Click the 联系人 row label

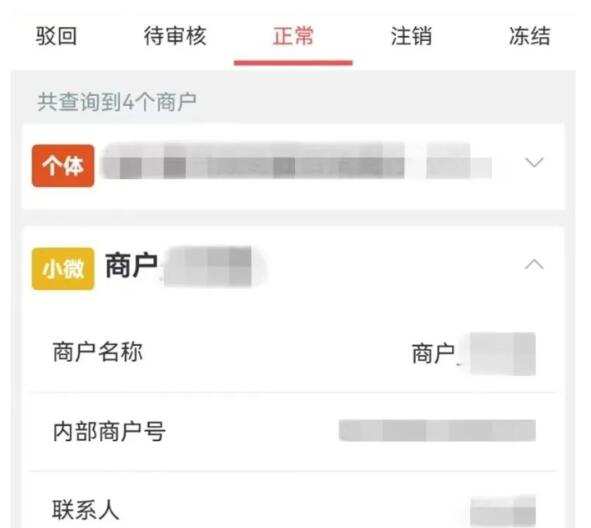point(86,510)
